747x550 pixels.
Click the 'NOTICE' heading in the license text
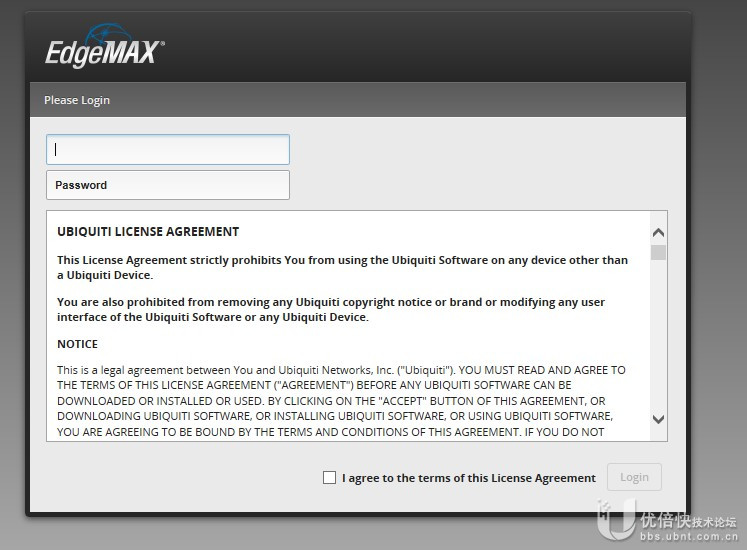77,344
